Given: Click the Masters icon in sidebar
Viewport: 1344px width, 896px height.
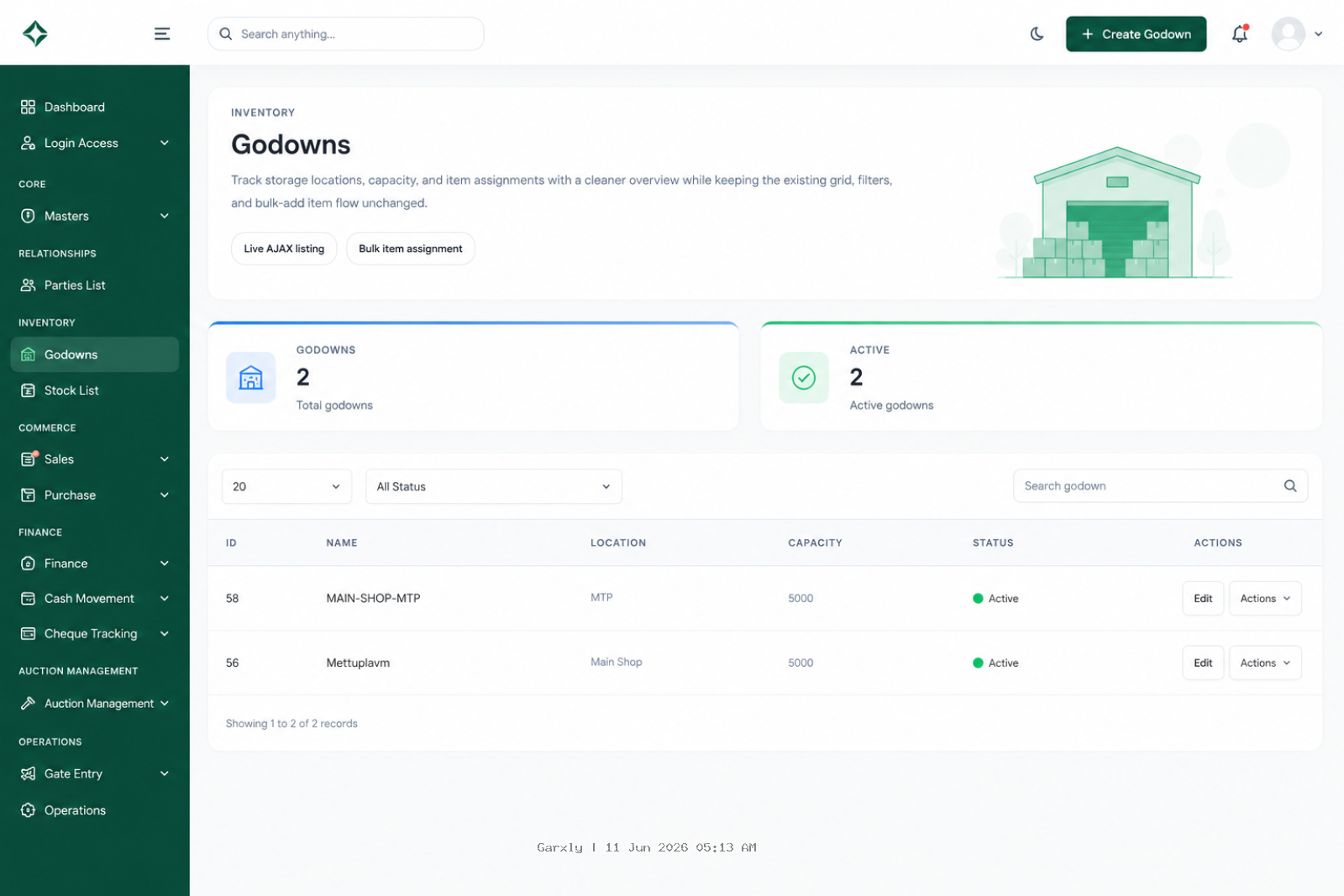Looking at the screenshot, I should [x=28, y=216].
